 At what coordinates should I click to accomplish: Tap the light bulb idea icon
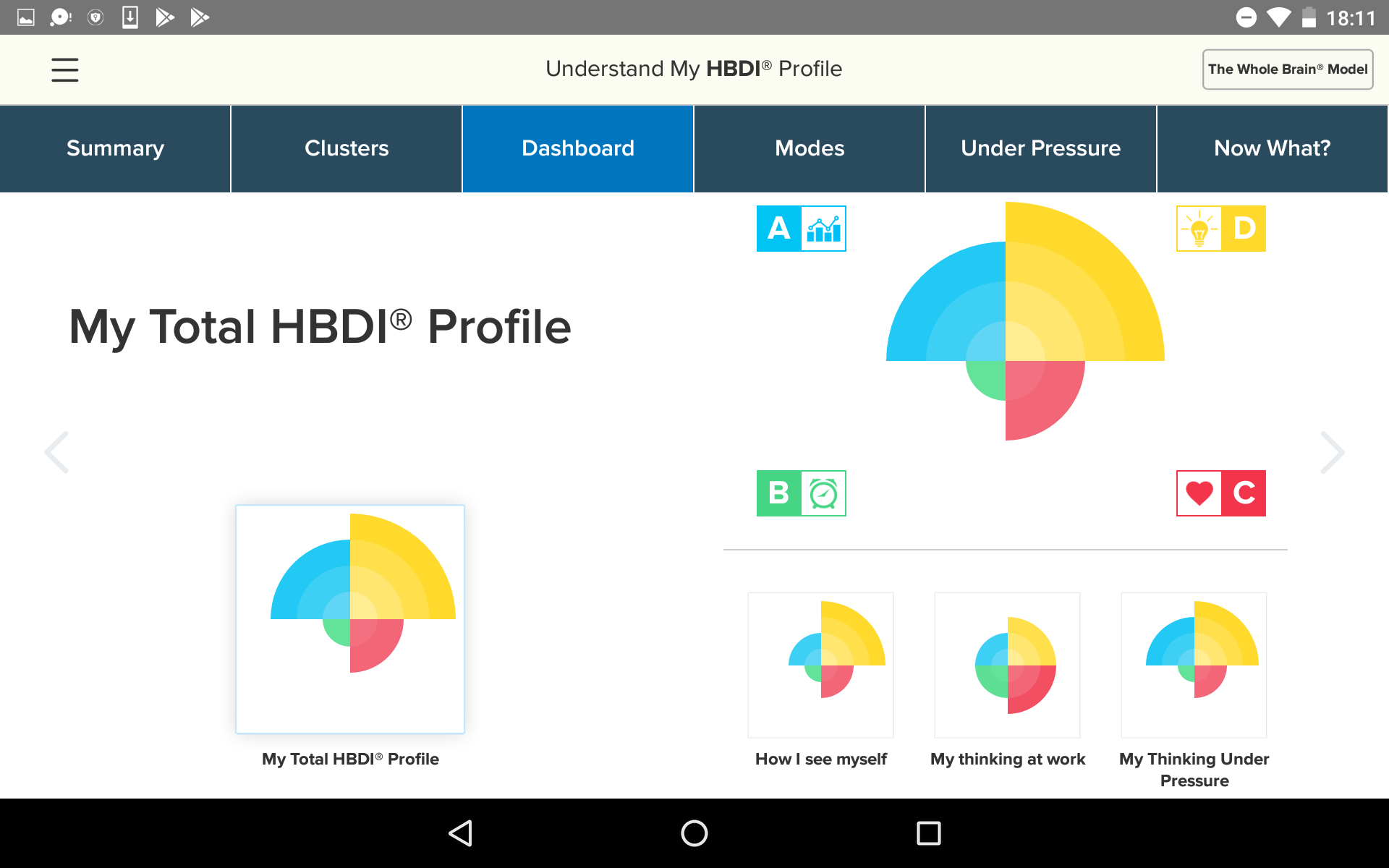coord(1199,229)
